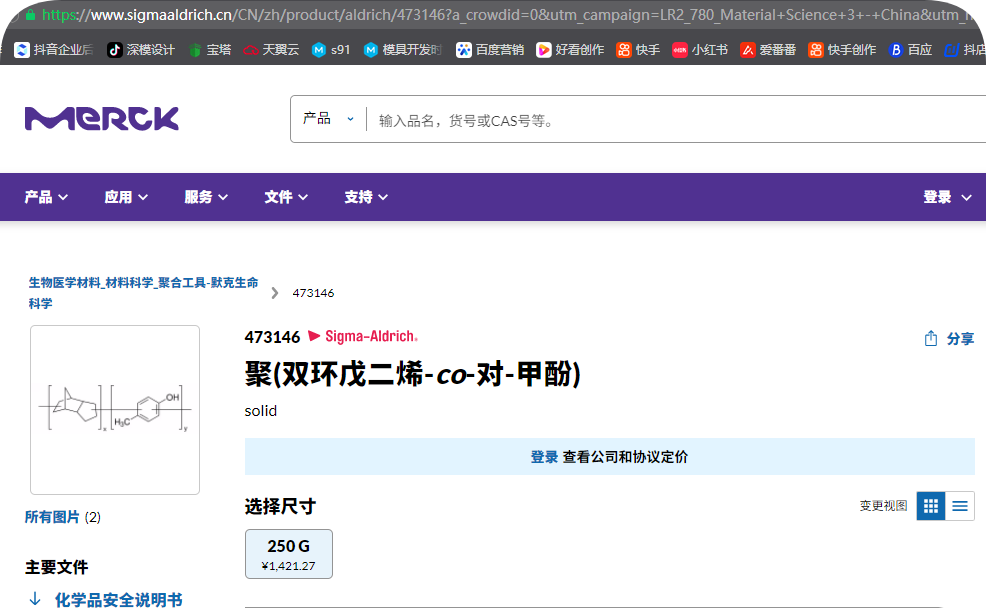The image size is (986, 609).
Task: Open the 应用 menu
Action: click(126, 197)
